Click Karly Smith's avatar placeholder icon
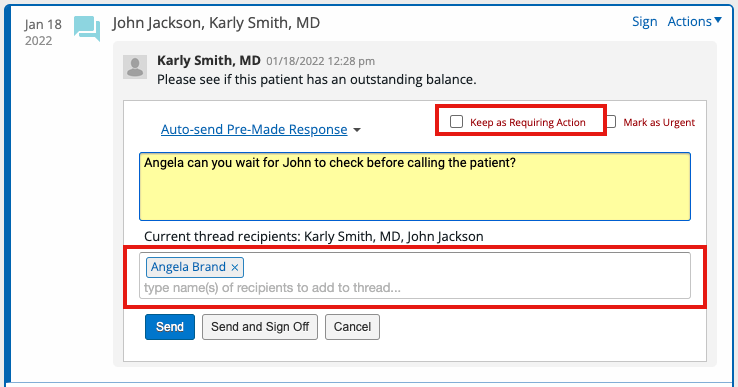738x387 pixels. [135, 67]
